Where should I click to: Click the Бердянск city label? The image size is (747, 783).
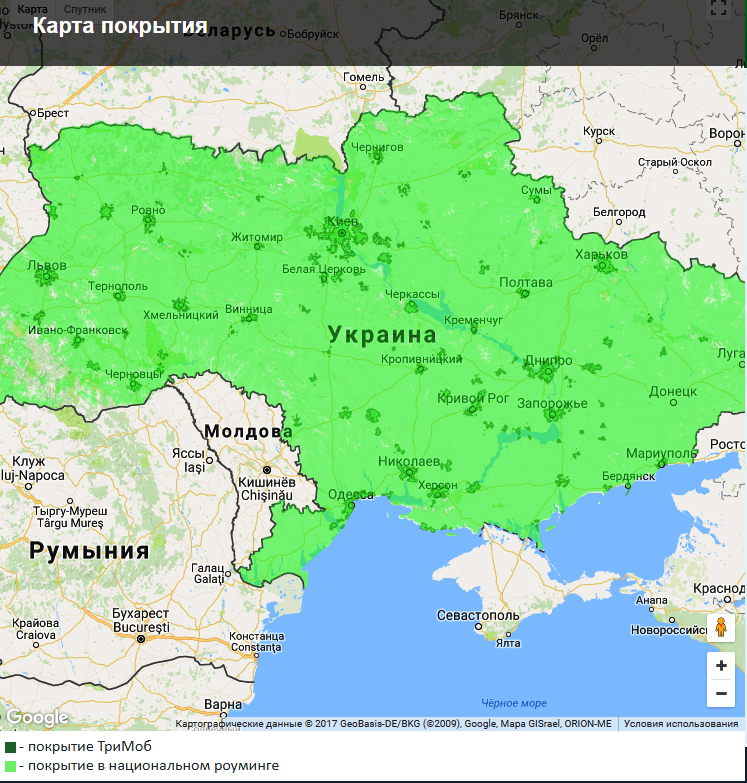tap(628, 476)
